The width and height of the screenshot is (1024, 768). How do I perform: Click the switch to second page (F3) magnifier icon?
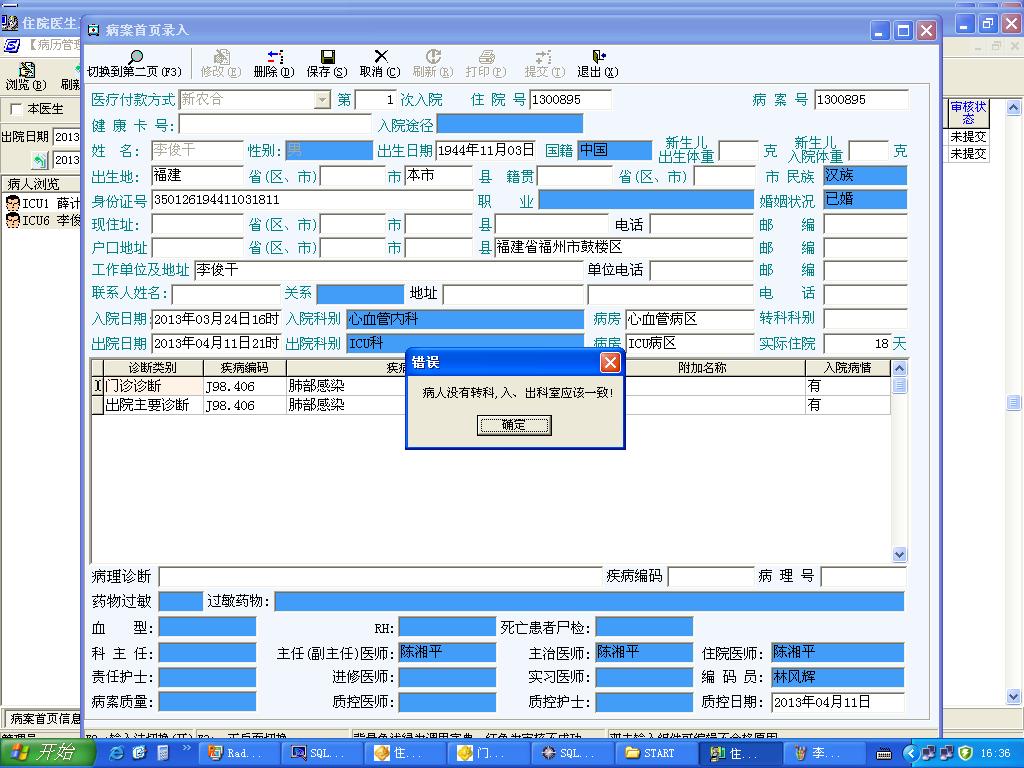tap(134, 58)
